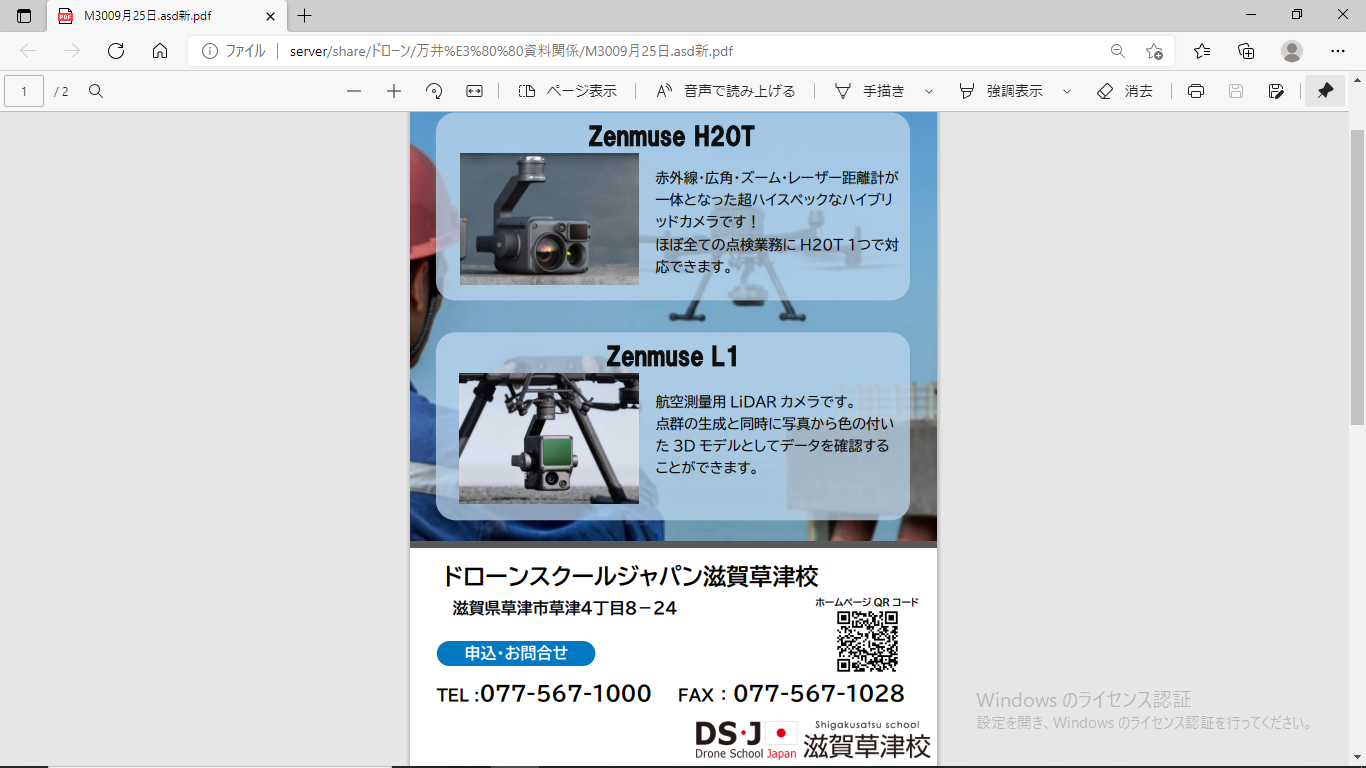This screenshot has height=768, width=1366.
Task: Go to the home page
Action: point(160,51)
